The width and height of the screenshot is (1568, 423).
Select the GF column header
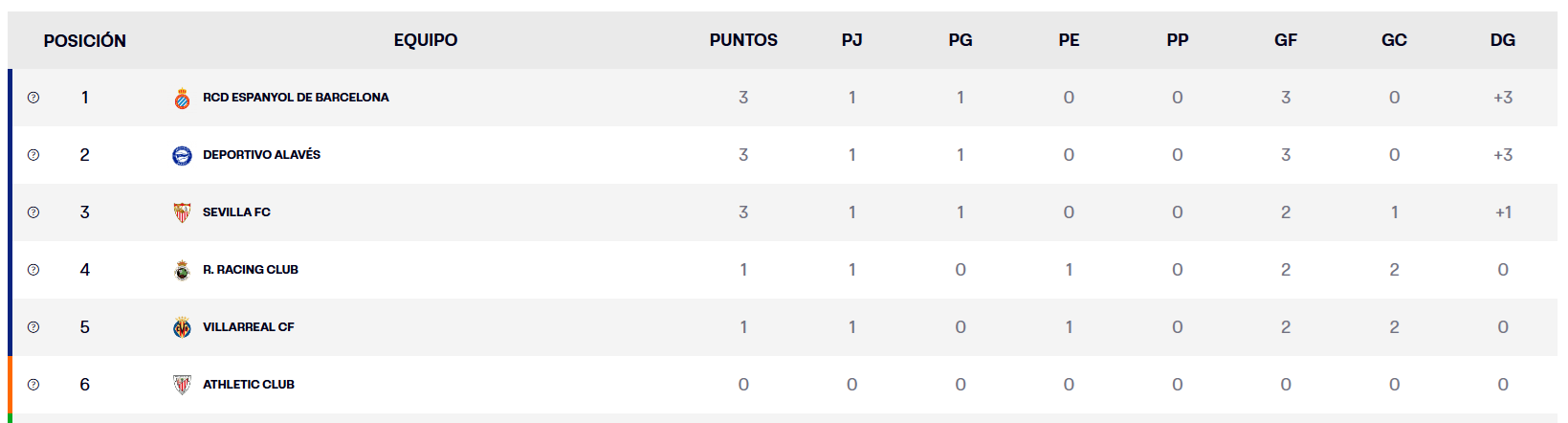pyautogui.click(x=1286, y=40)
